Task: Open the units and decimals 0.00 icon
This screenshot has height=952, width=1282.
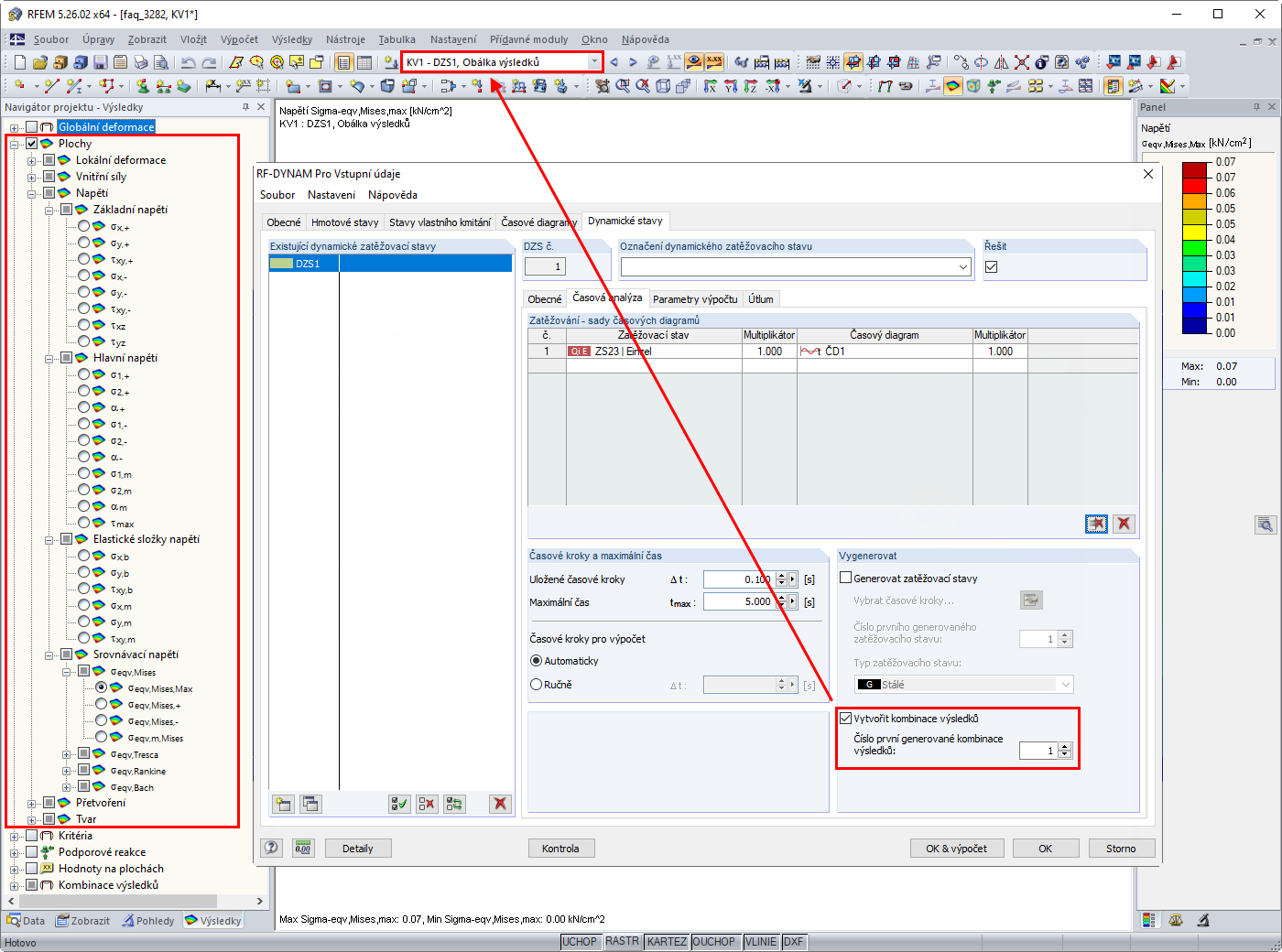Action: [303, 848]
